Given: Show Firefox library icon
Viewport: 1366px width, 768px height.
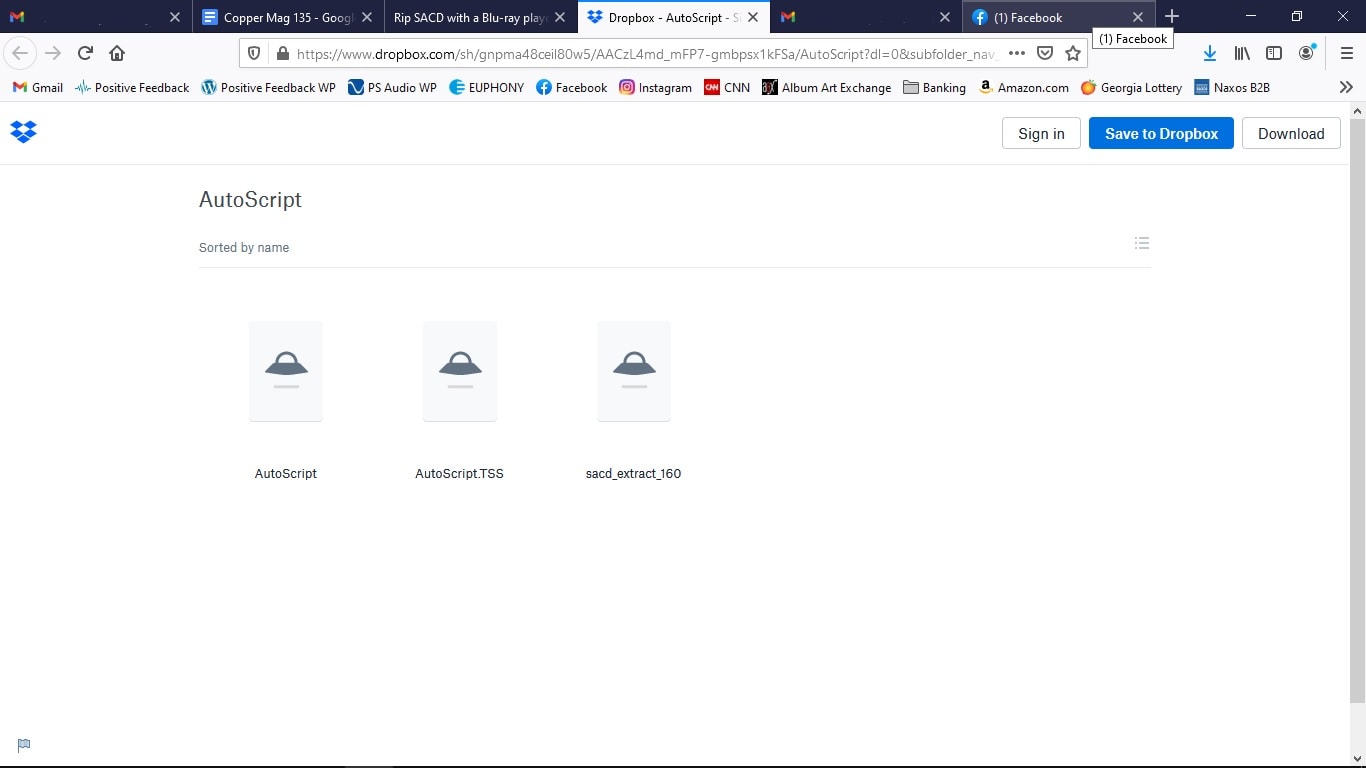Looking at the screenshot, I should click(x=1241, y=53).
